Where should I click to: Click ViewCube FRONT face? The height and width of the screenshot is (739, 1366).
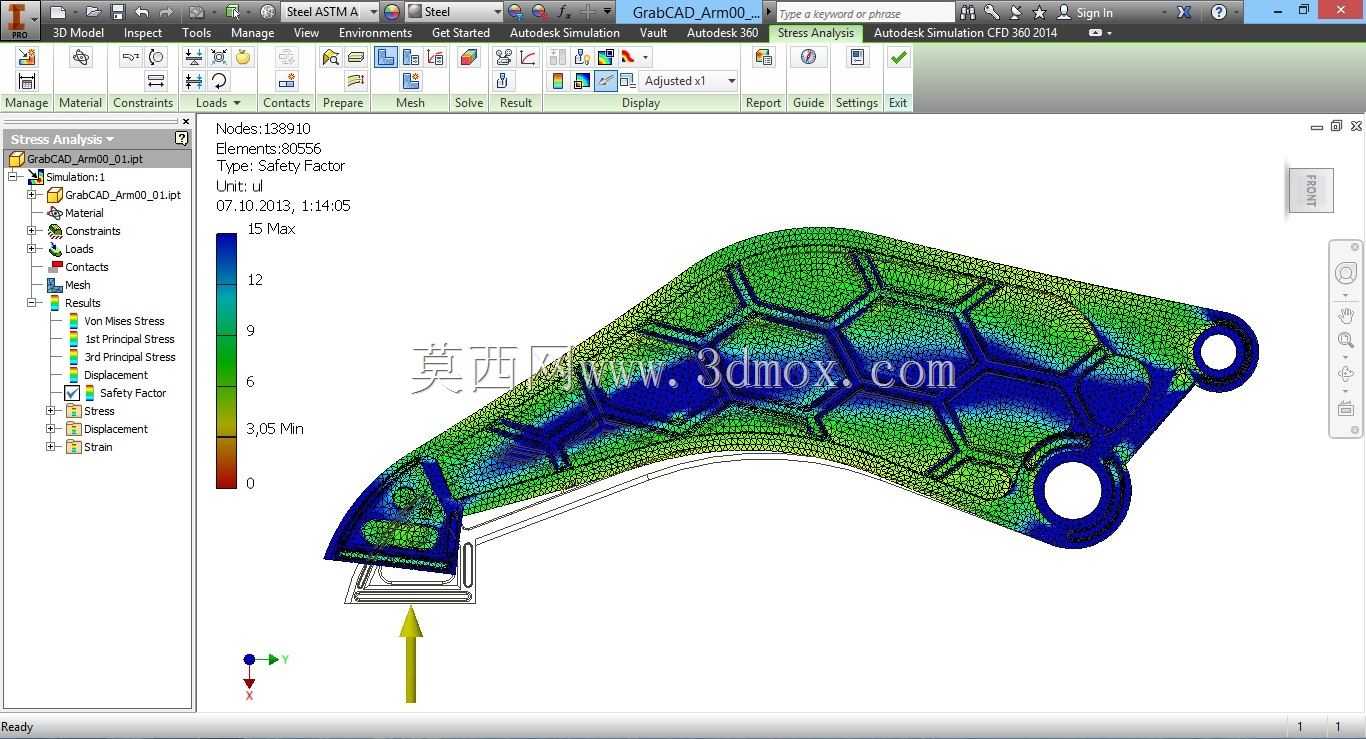pyautogui.click(x=1310, y=189)
